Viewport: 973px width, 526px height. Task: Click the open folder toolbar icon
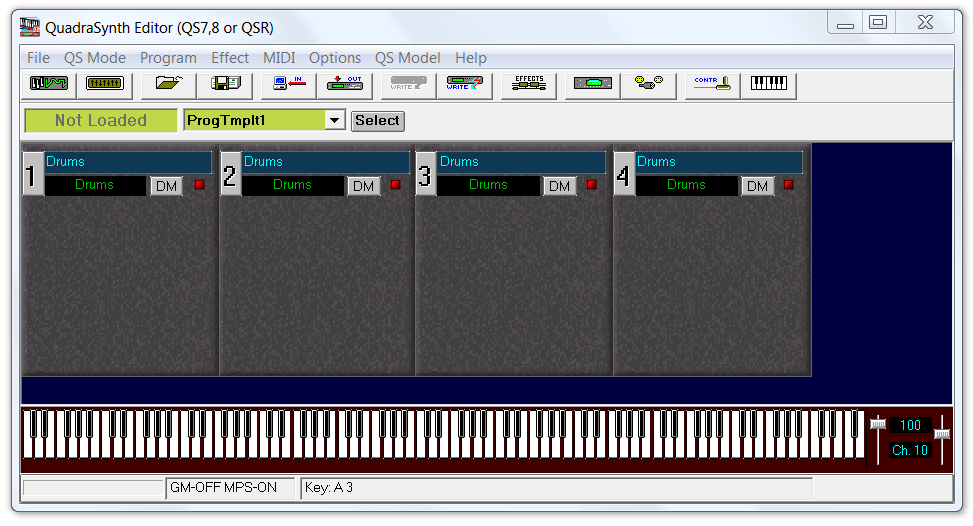pyautogui.click(x=168, y=85)
